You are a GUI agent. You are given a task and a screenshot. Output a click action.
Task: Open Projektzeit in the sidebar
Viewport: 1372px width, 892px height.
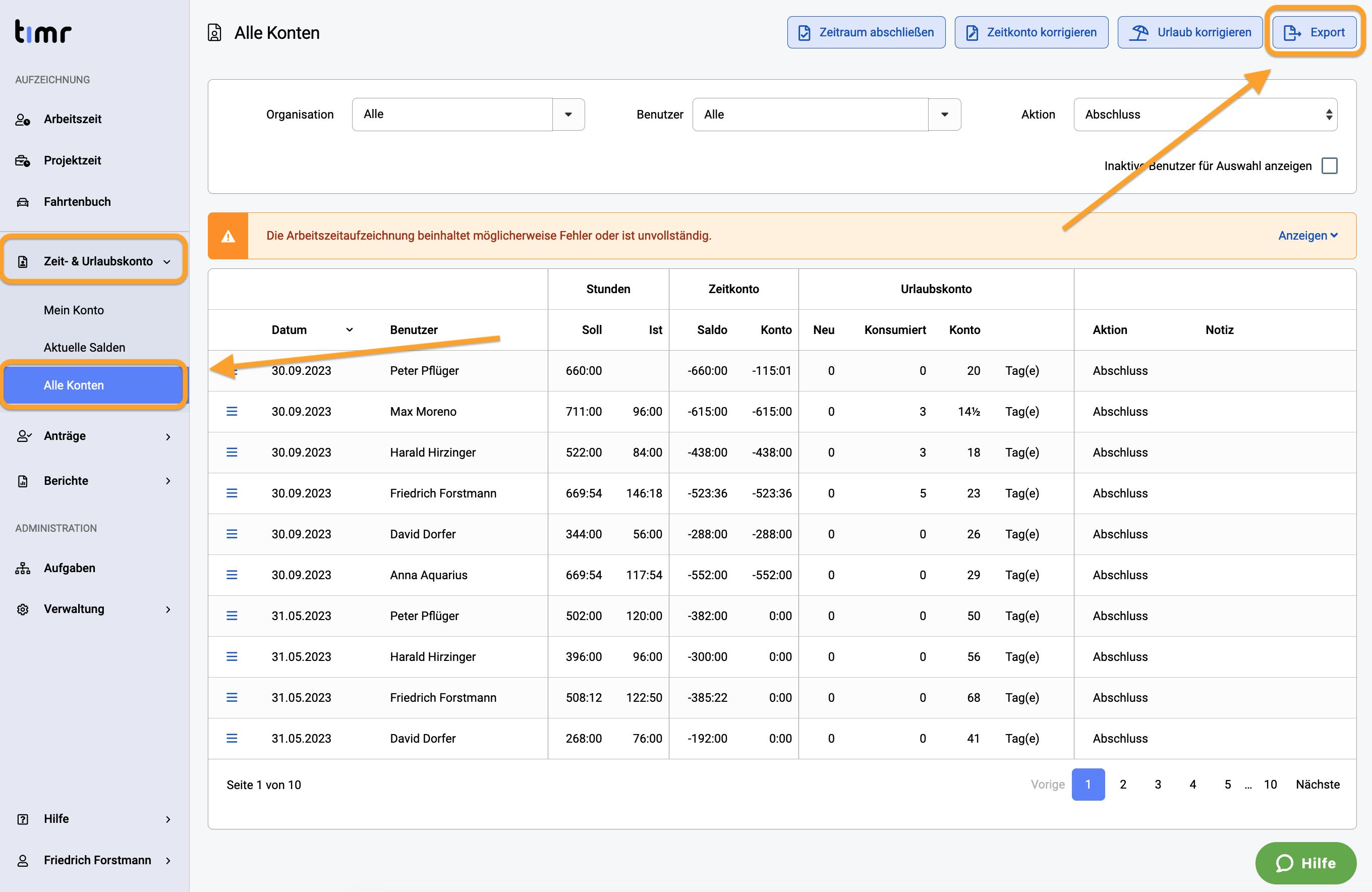(x=72, y=160)
